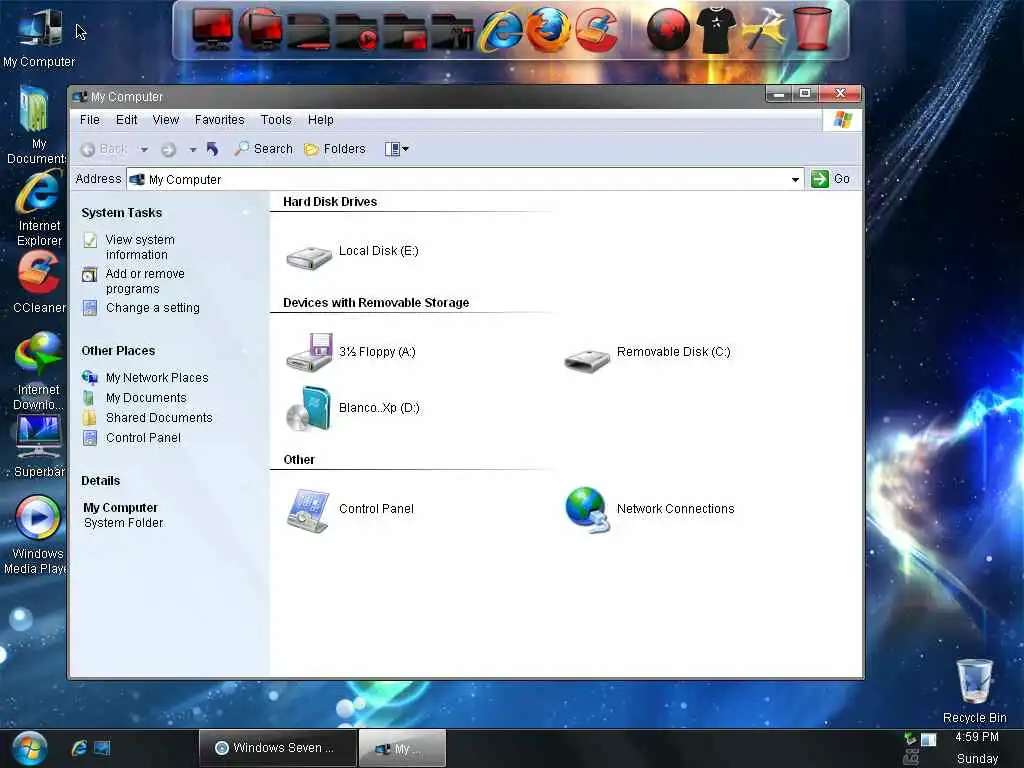This screenshot has width=1024, height=768.
Task: Collapse the Other Places panel
Action: tap(246, 351)
